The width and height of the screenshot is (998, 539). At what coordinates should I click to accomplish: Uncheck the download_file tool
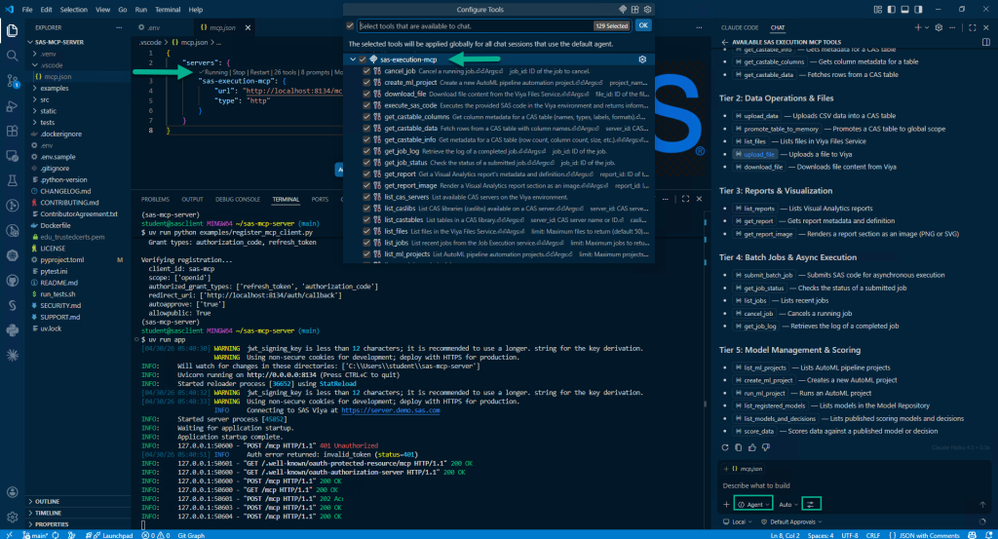click(x=367, y=94)
